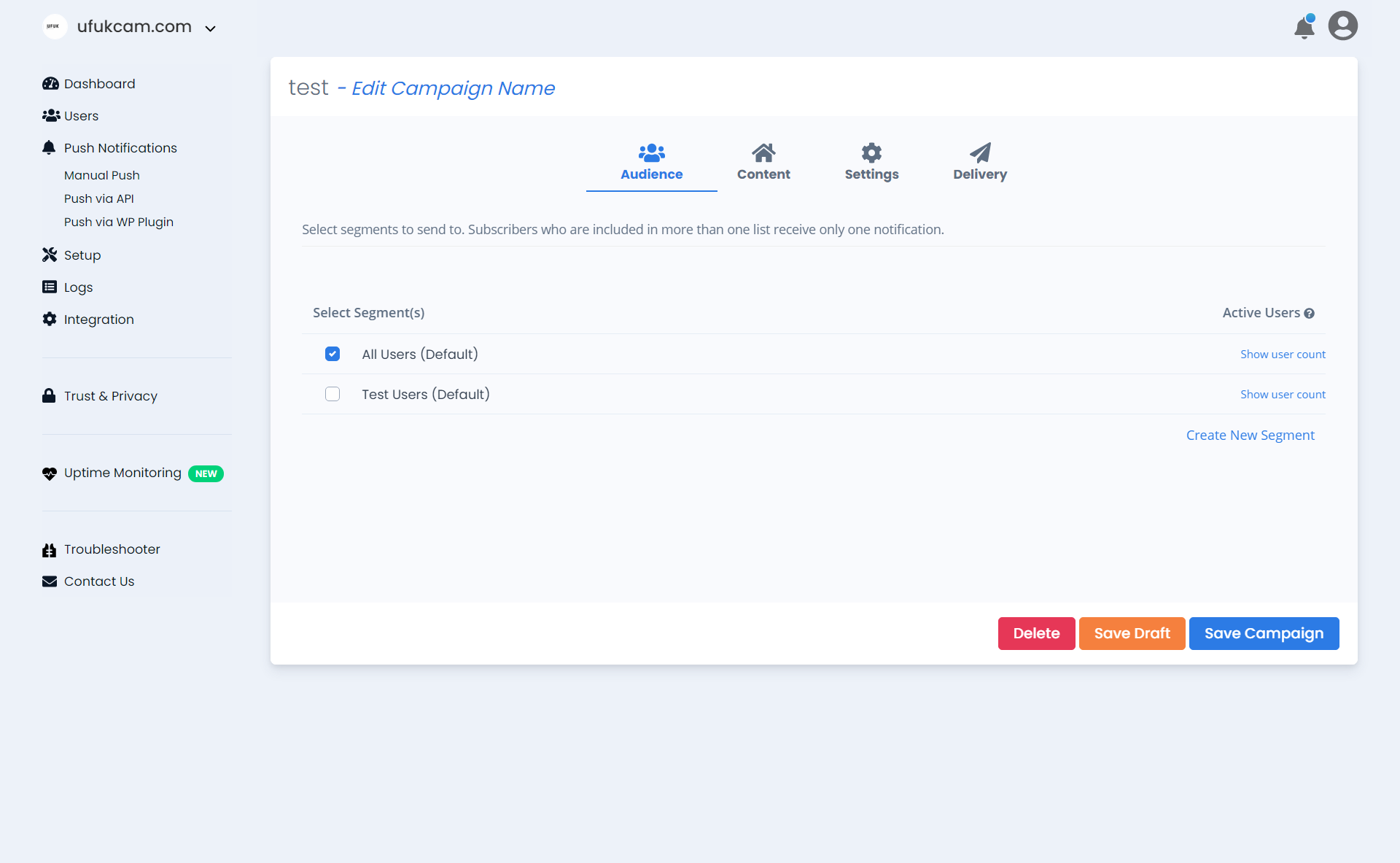
Task: Click the Content tab icon
Action: tap(763, 153)
